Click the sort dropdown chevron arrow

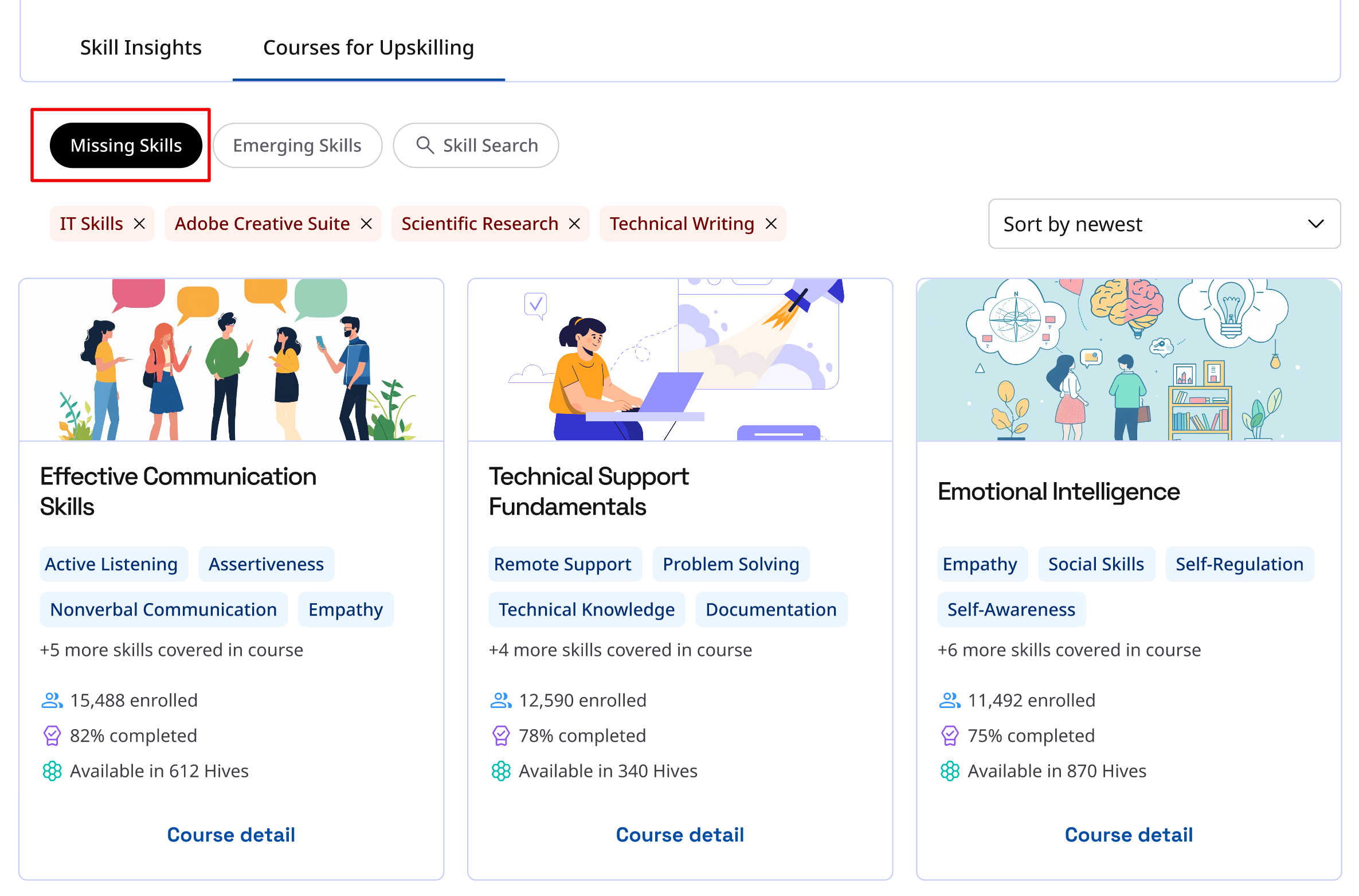click(1315, 224)
